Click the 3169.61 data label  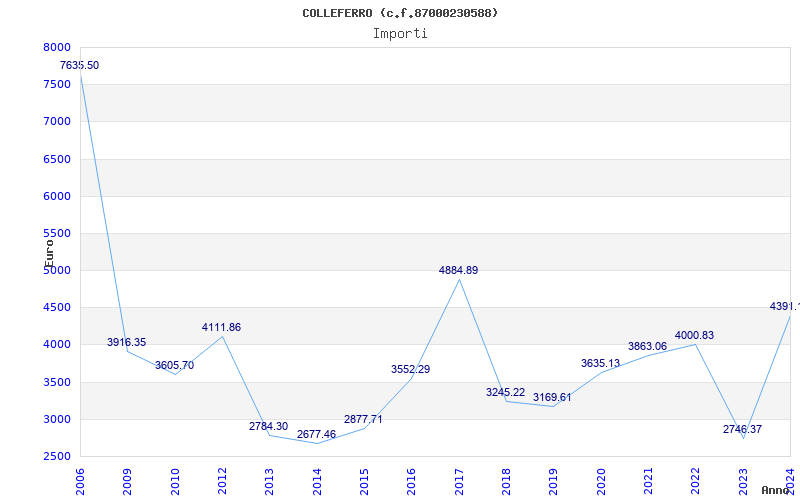click(553, 397)
